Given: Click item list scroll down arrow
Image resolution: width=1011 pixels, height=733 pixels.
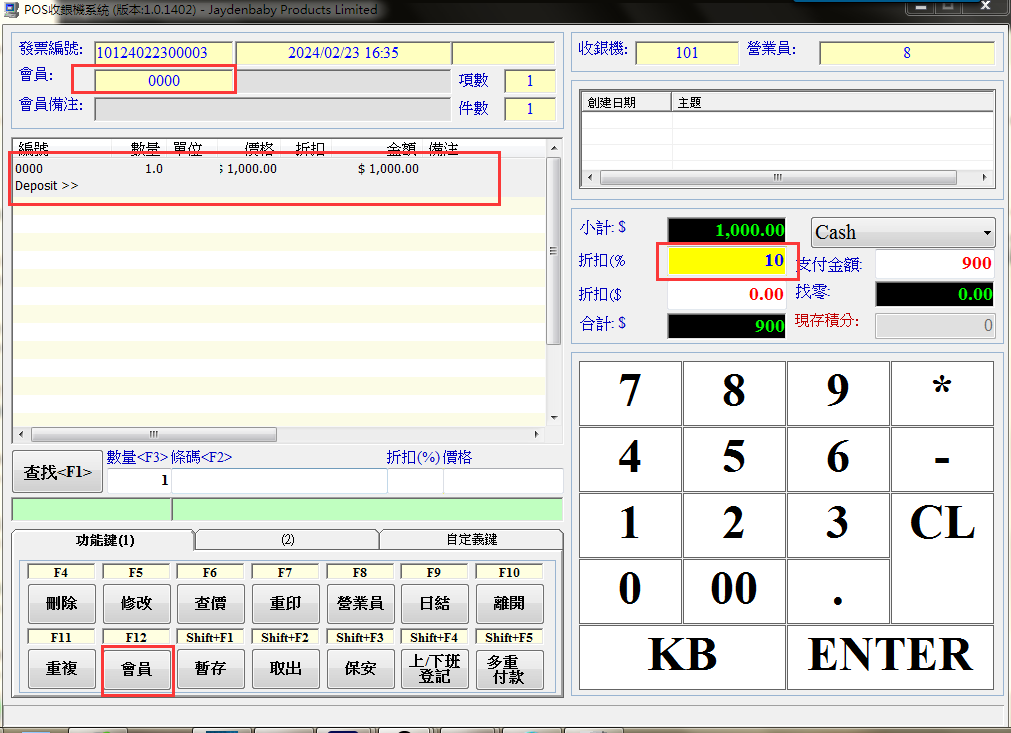Looking at the screenshot, I should pyautogui.click(x=554, y=418).
